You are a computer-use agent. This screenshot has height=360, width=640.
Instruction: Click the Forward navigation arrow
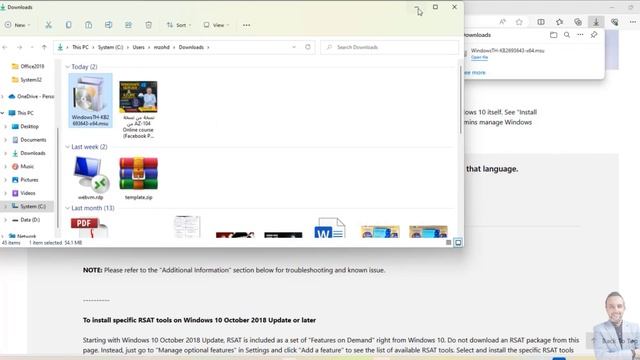pos(19,47)
